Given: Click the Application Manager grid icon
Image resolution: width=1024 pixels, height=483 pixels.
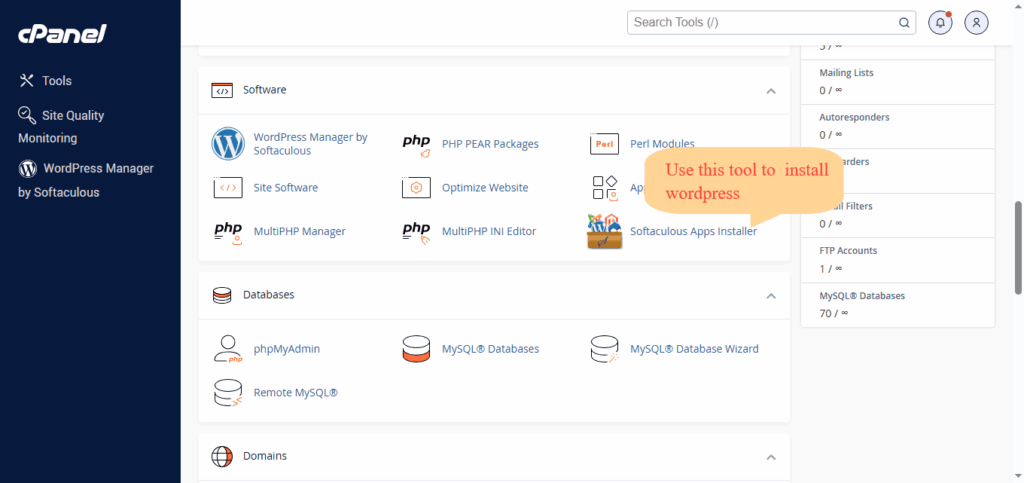Looking at the screenshot, I should point(605,187).
